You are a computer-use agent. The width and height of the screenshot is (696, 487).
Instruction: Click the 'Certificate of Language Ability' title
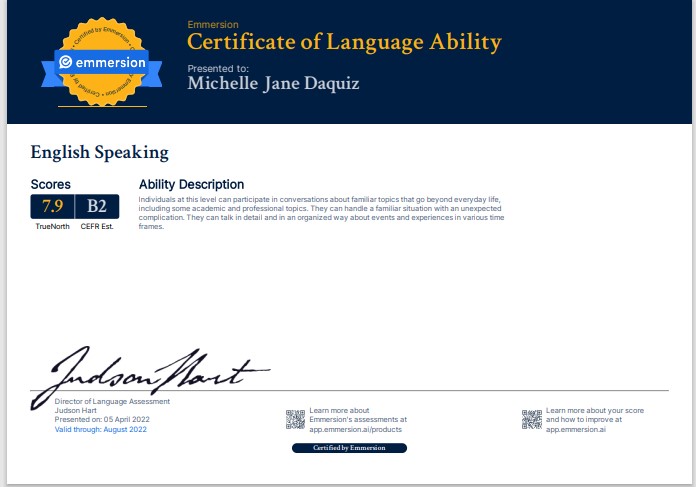[344, 43]
